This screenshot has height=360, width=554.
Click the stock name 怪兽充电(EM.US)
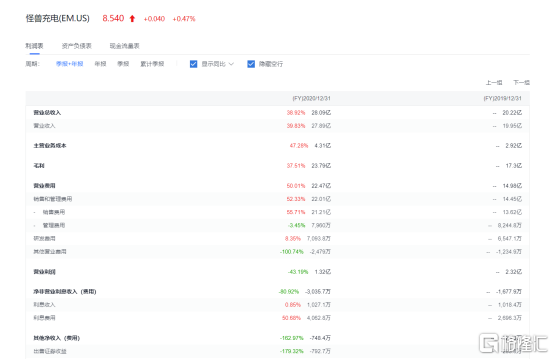(x=58, y=18)
